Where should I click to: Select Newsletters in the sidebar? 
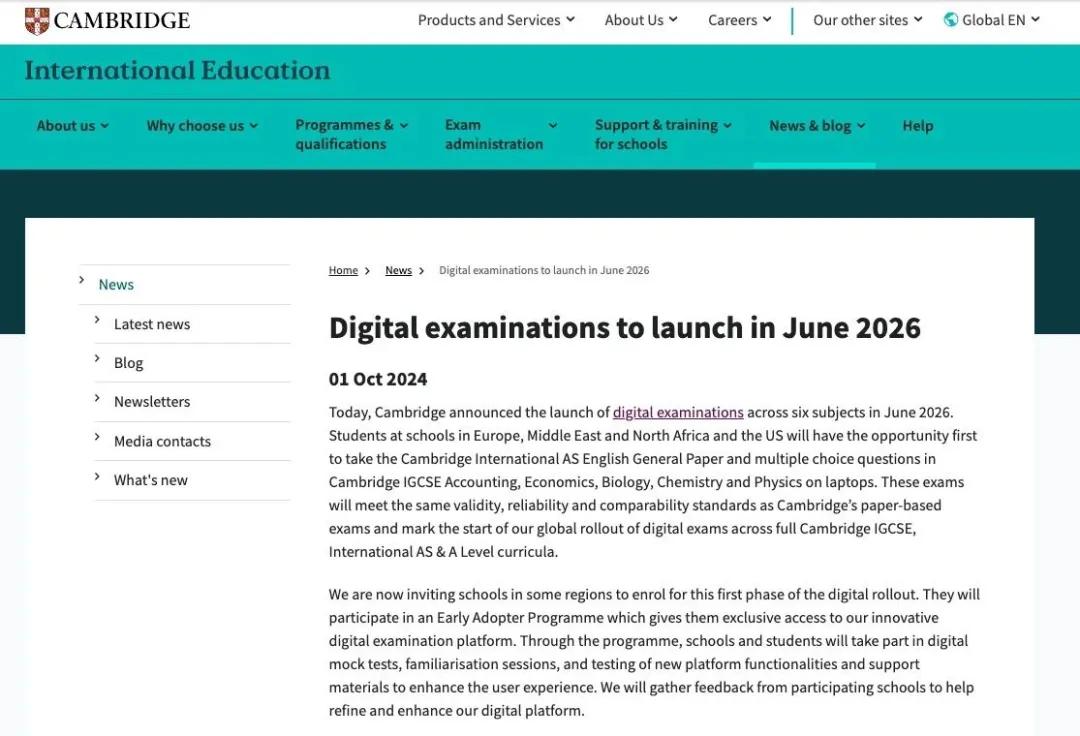pyautogui.click(x=152, y=402)
